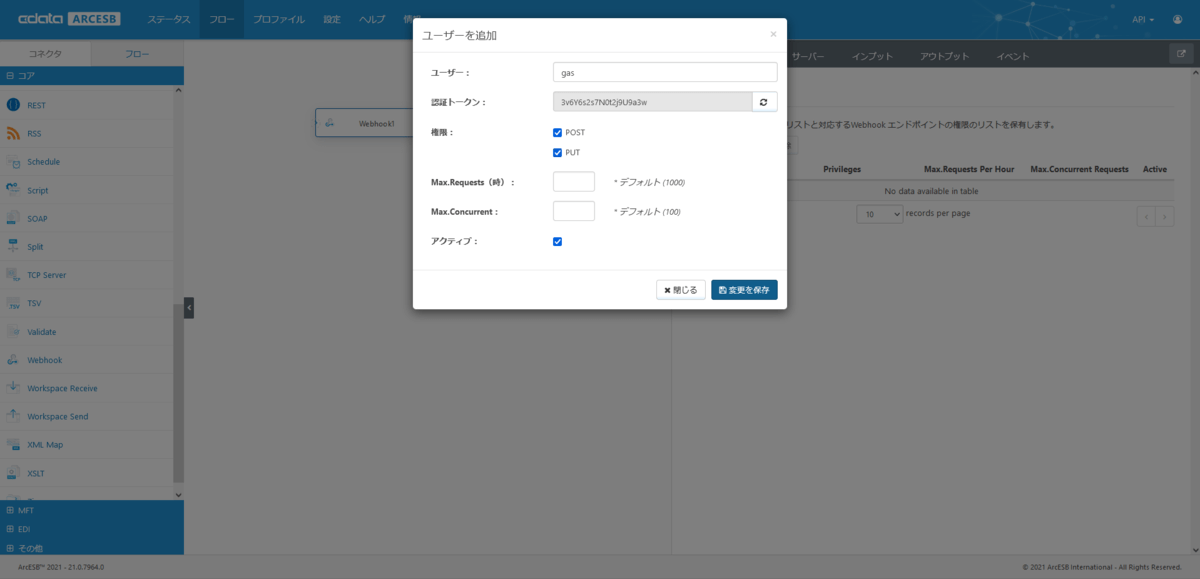Viewport: 1200px width, 579px height.
Task: Click the XML Map connector icon
Action: tap(14, 445)
